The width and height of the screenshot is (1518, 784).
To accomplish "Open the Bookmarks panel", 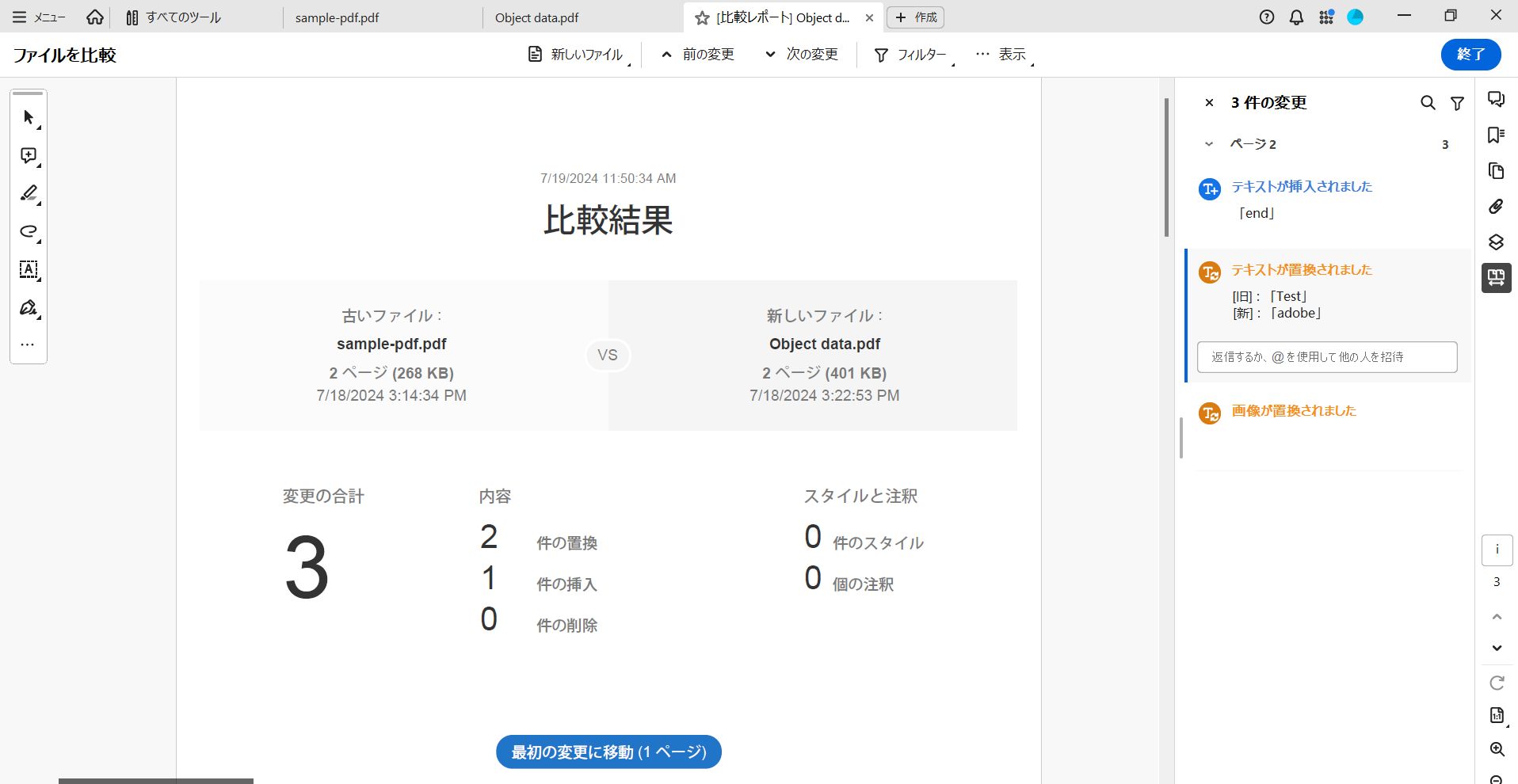I will pyautogui.click(x=1497, y=135).
